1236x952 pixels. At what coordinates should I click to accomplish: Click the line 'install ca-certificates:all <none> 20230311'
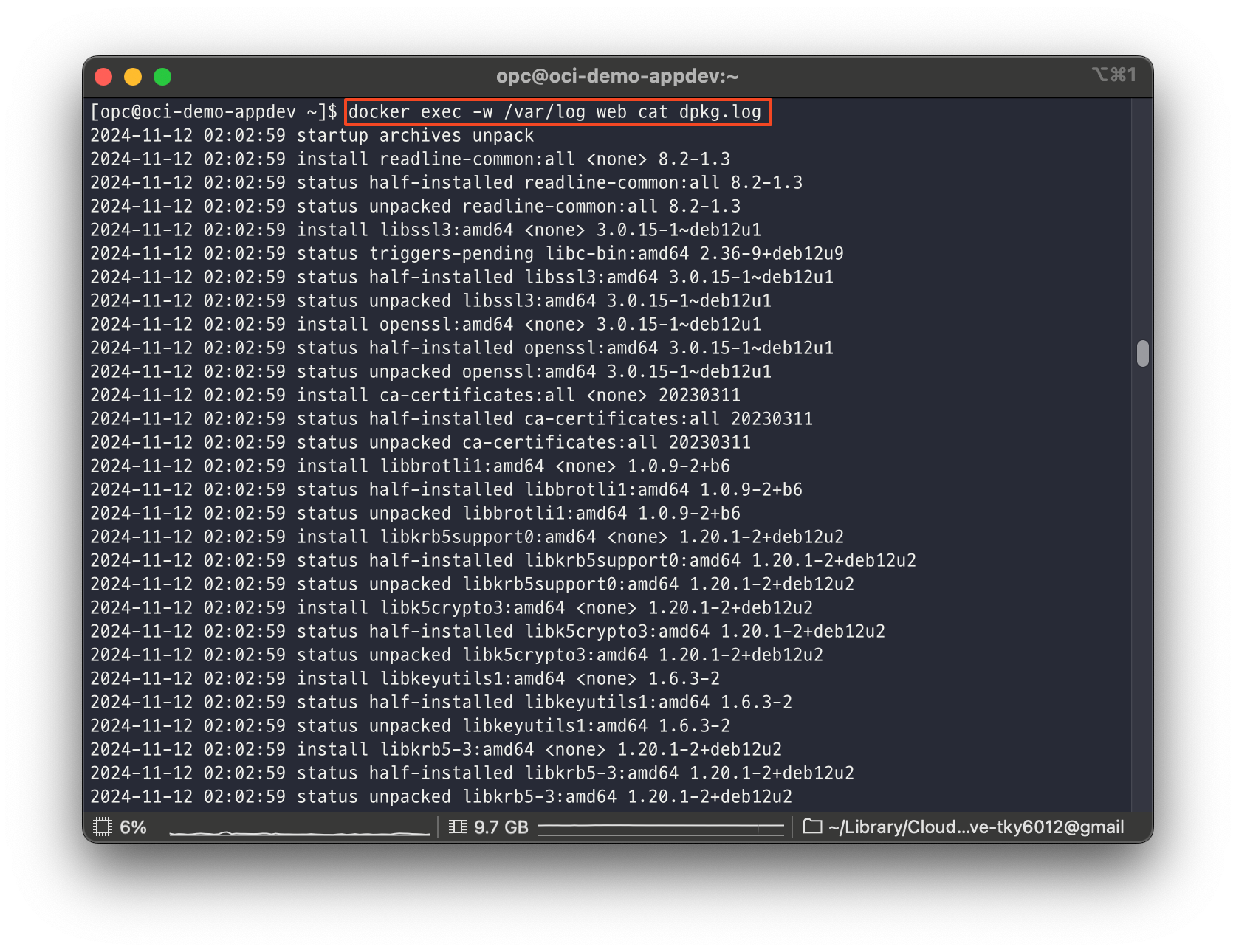click(416, 396)
